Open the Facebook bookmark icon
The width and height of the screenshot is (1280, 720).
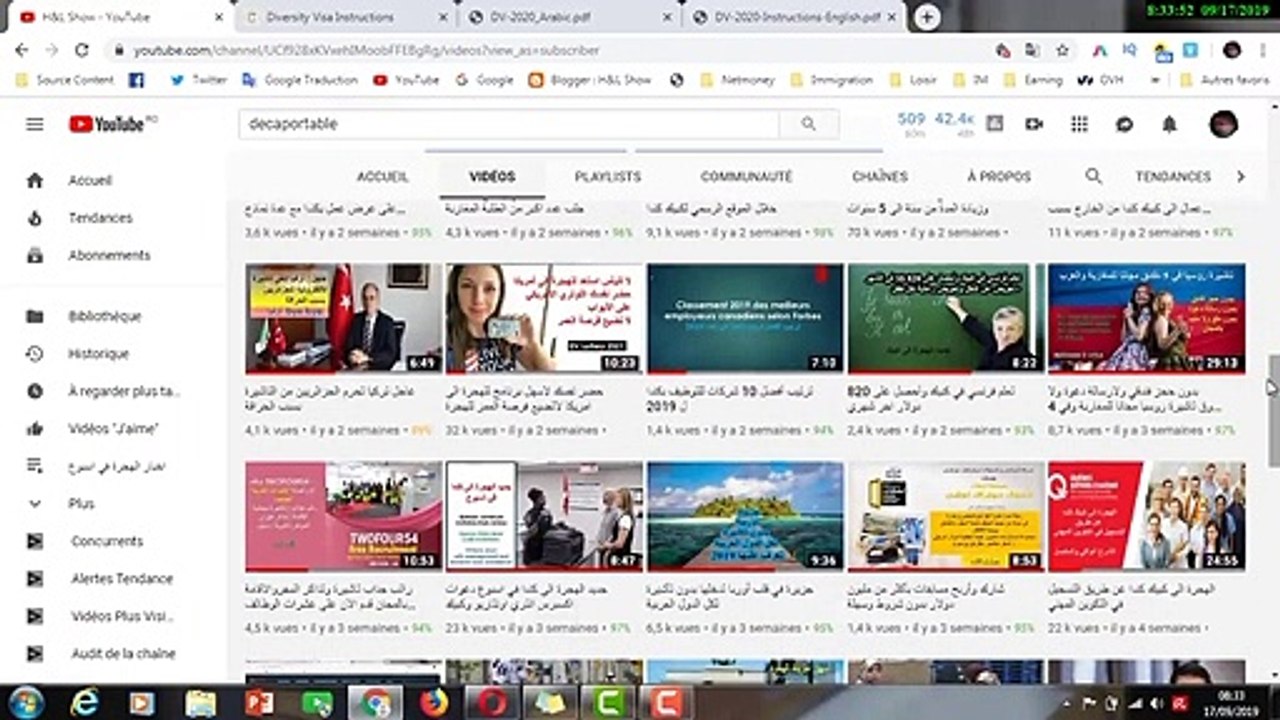tap(136, 80)
